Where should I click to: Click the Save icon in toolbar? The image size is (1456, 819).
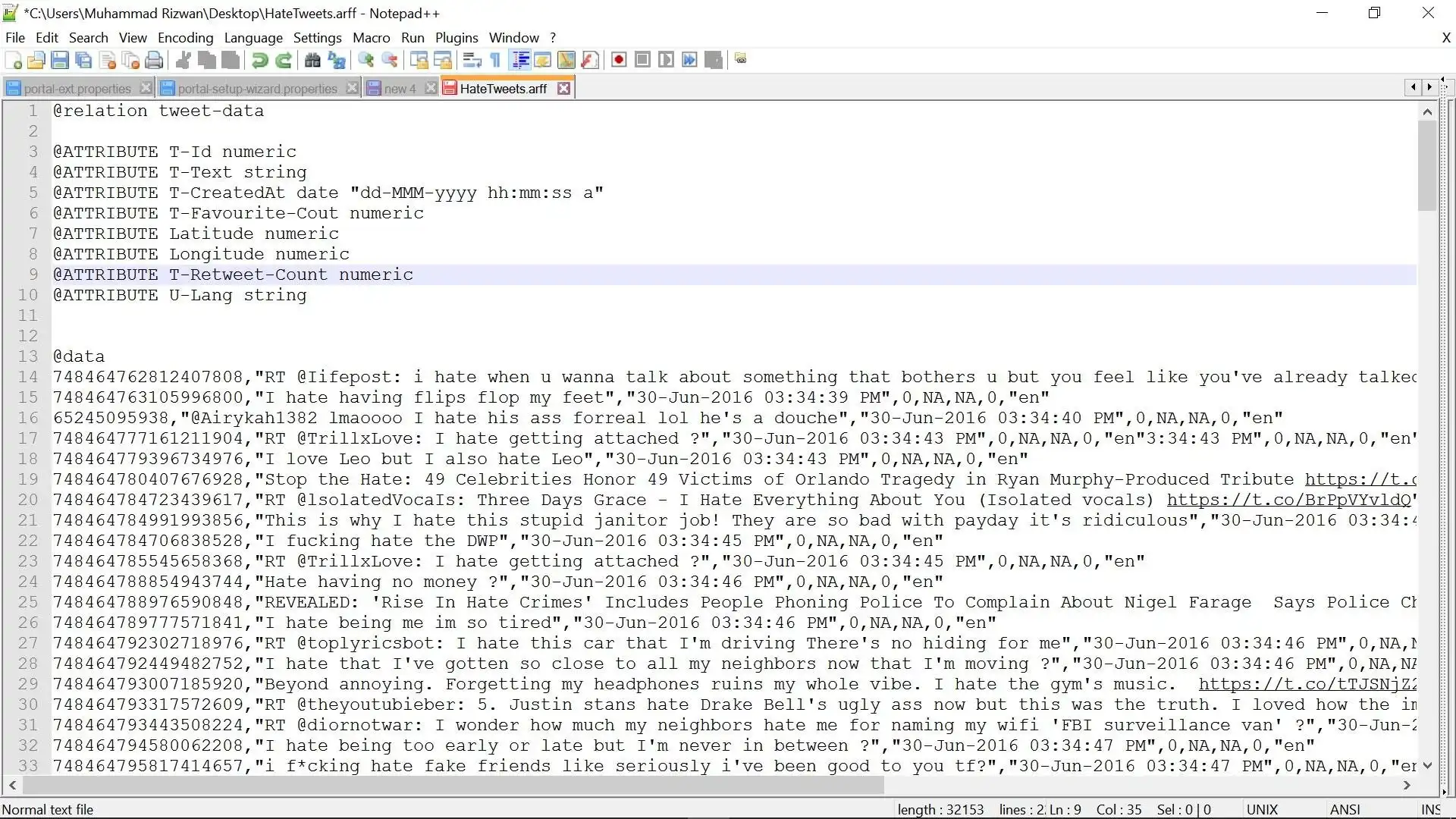(59, 60)
